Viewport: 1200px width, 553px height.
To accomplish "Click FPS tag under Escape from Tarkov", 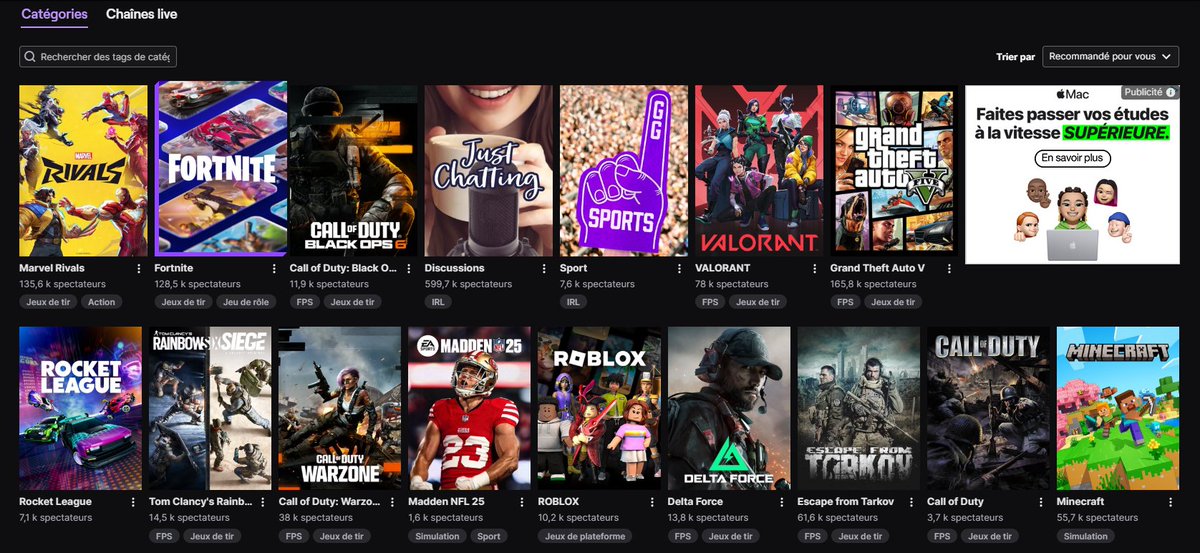I will [x=812, y=536].
